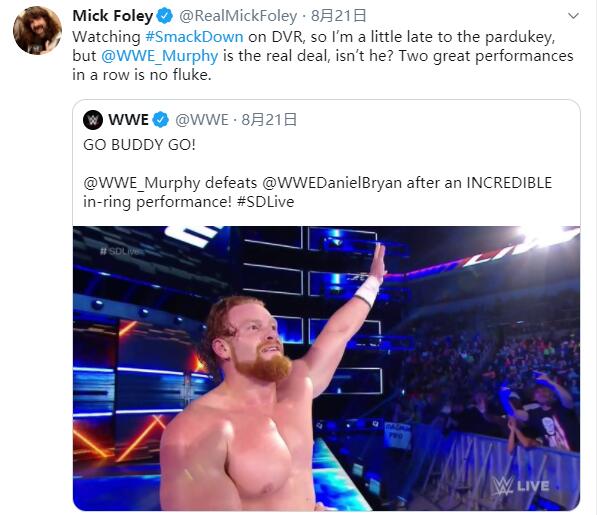This screenshot has height=515, width=600.
Task: Click the @WWE handle in quoted tweet
Action: coord(202,120)
